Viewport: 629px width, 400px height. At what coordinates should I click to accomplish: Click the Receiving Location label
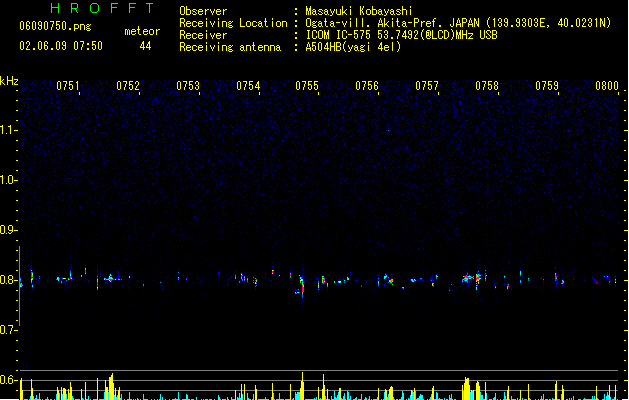coord(233,23)
